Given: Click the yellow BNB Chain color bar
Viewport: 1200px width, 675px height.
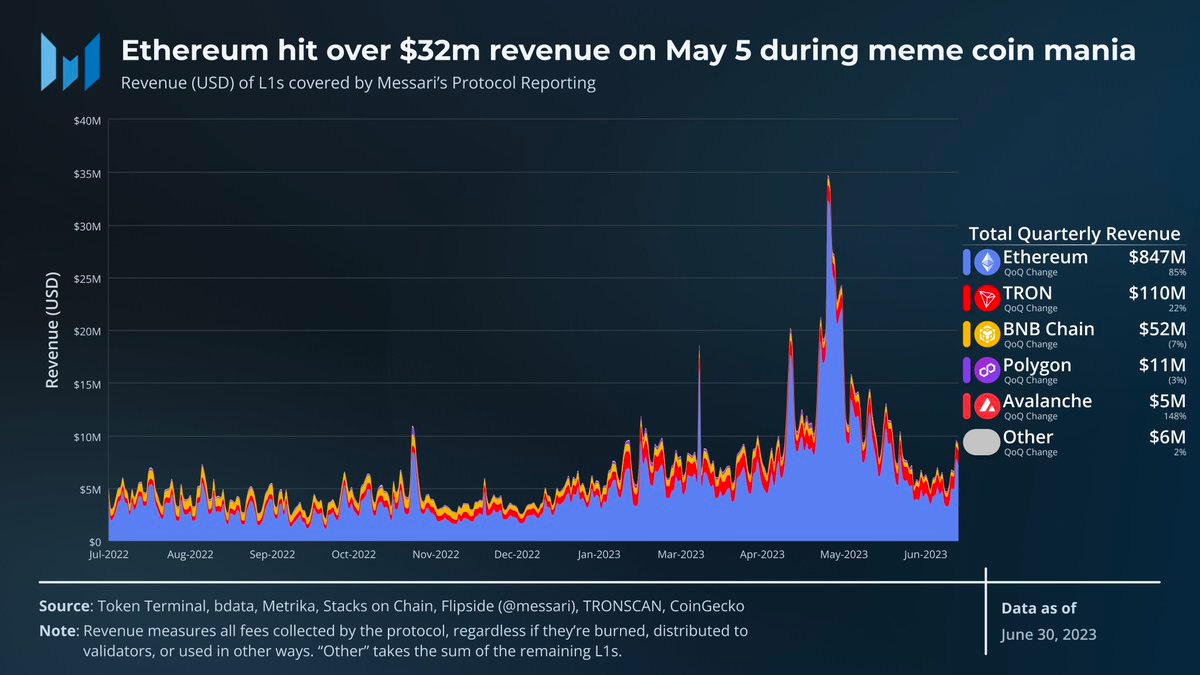Looking at the screenshot, I should [x=966, y=334].
